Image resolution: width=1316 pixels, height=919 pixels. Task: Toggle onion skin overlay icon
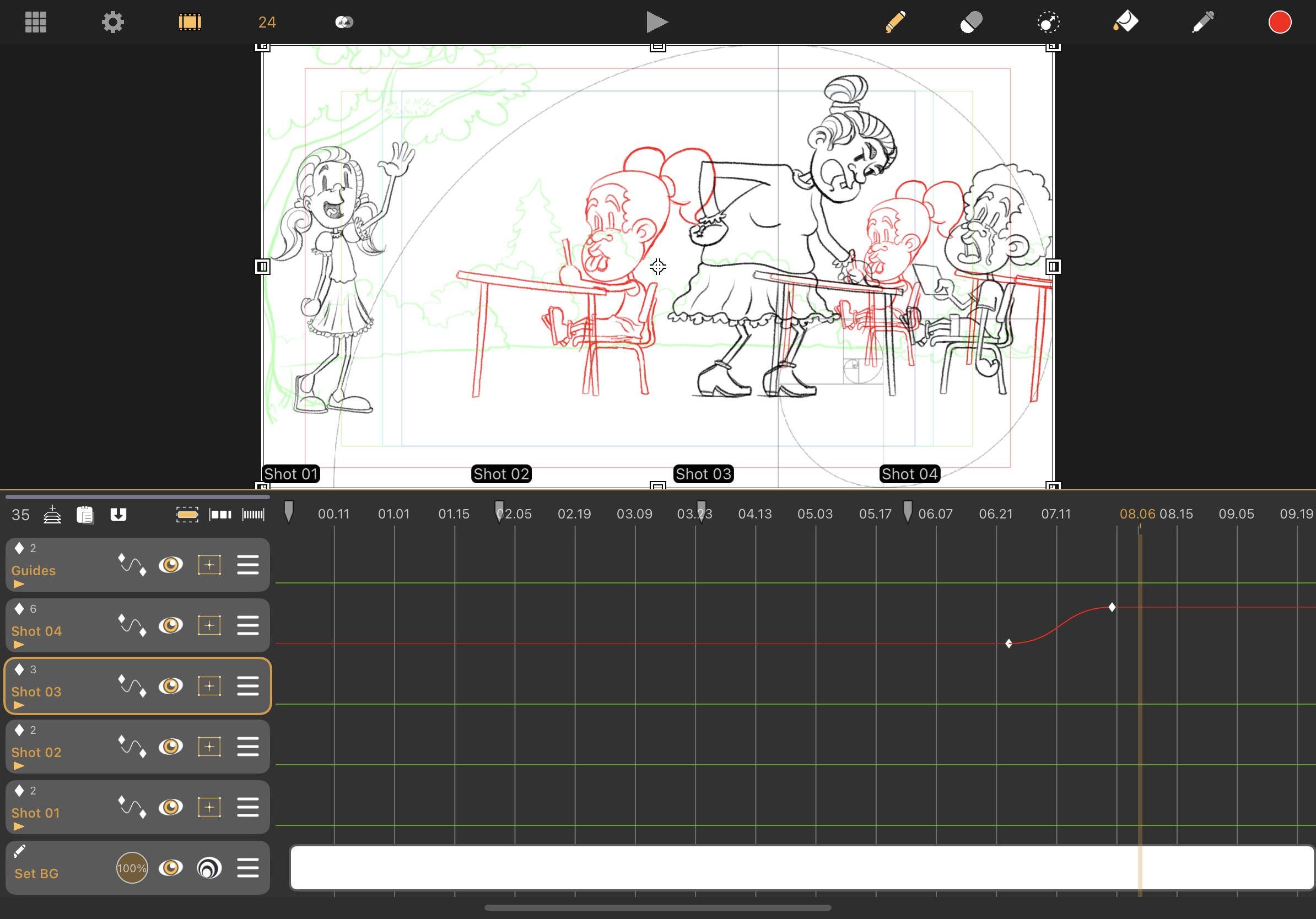pos(344,23)
